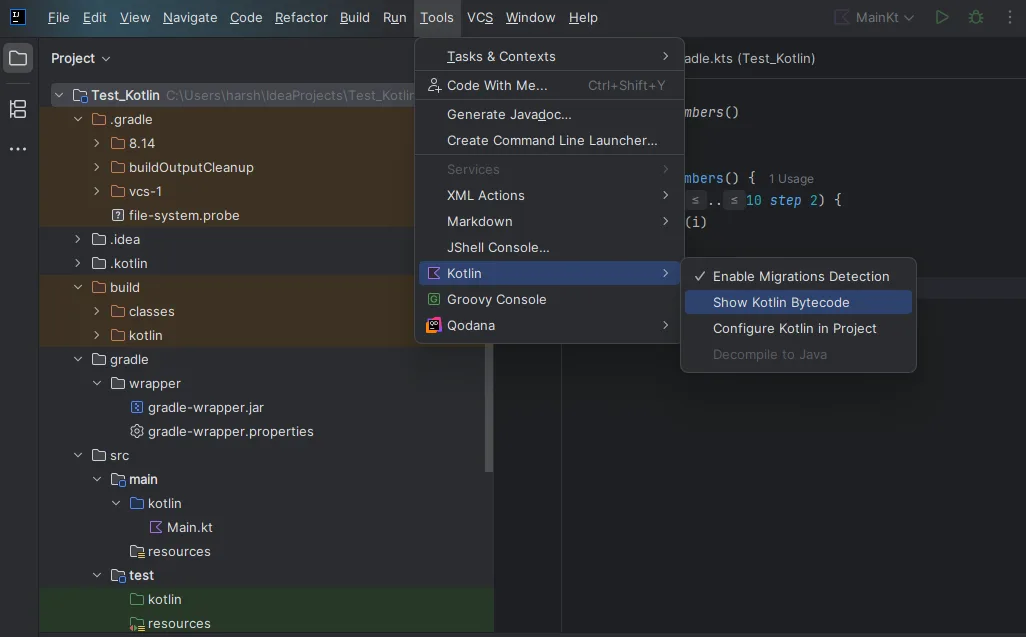This screenshot has width=1026, height=637.
Task: Expand the 8.14 folder chevron
Action: 97,143
